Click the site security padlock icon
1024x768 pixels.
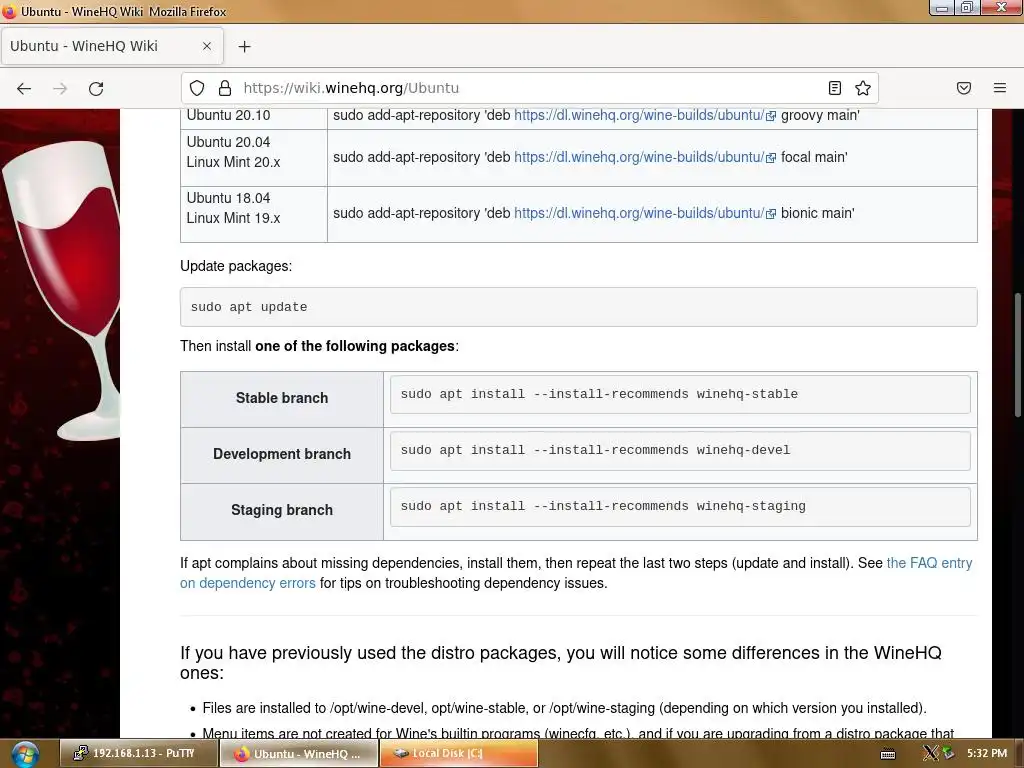225,88
